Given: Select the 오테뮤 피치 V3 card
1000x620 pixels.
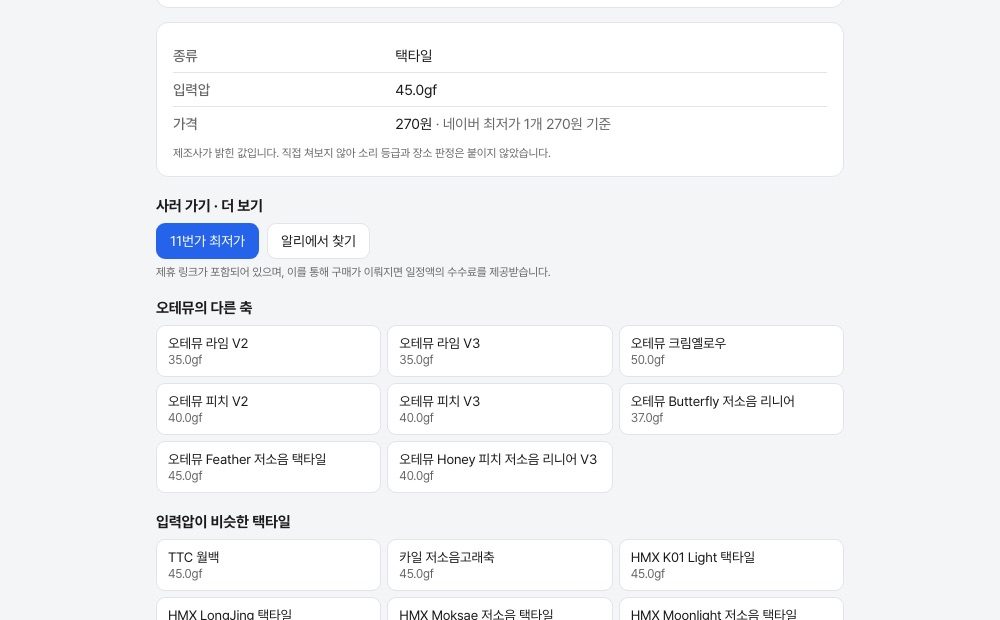Looking at the screenshot, I should tap(500, 409).
